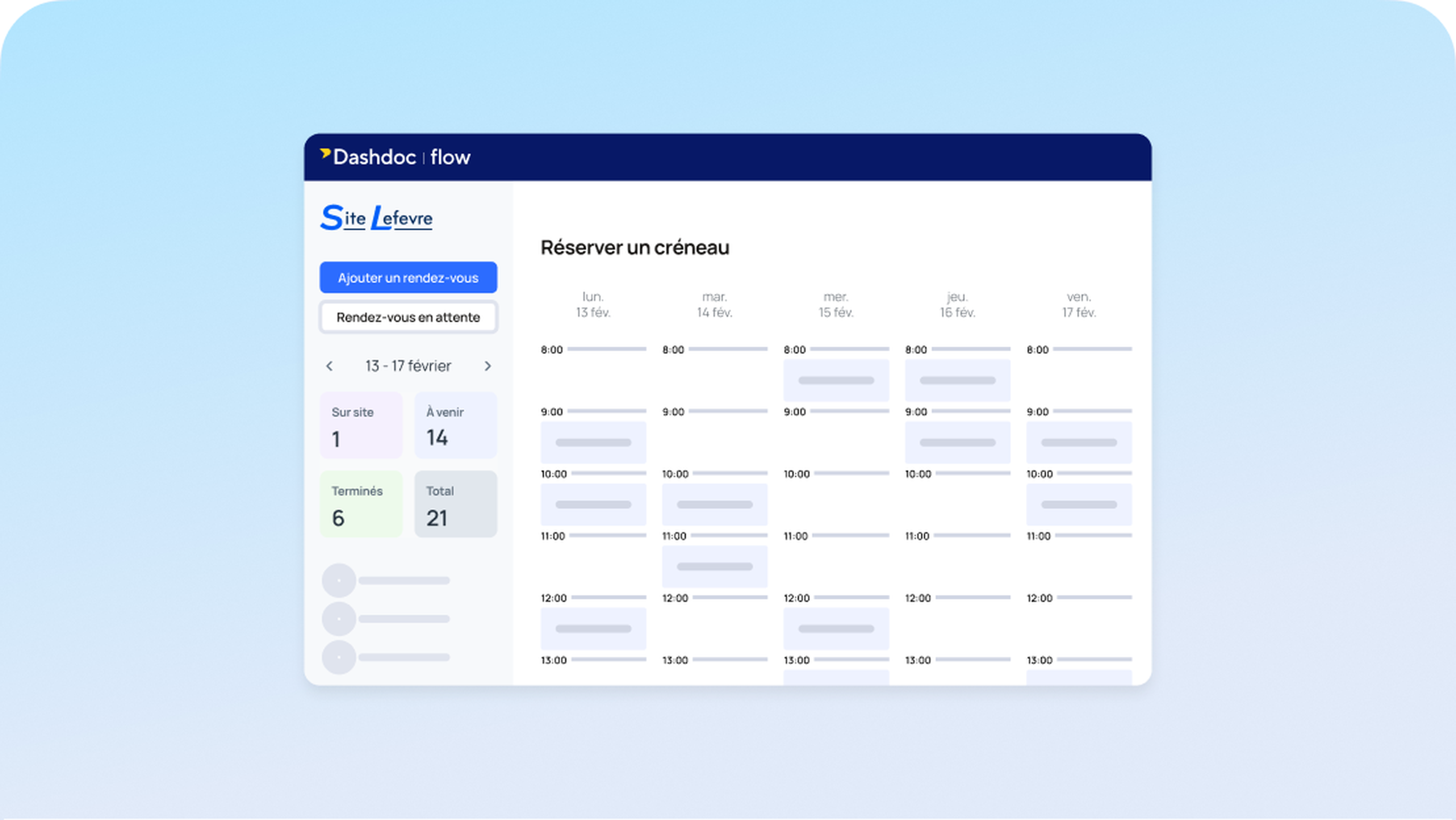The height and width of the screenshot is (820, 1456).
Task: Click the 12:00 label in Friday column
Action: (1039, 599)
